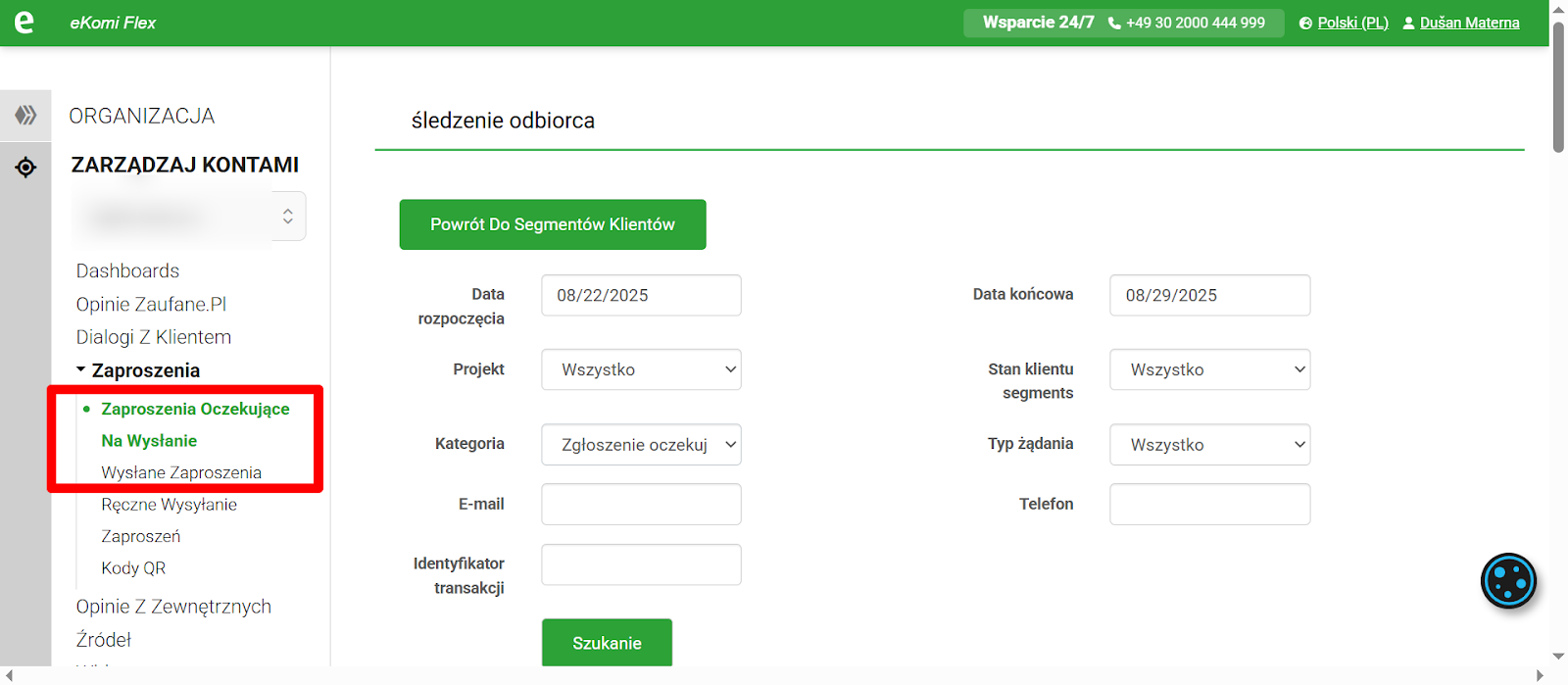Click the phone icon in support bar
The height and width of the screenshot is (685, 1568).
(x=1114, y=24)
